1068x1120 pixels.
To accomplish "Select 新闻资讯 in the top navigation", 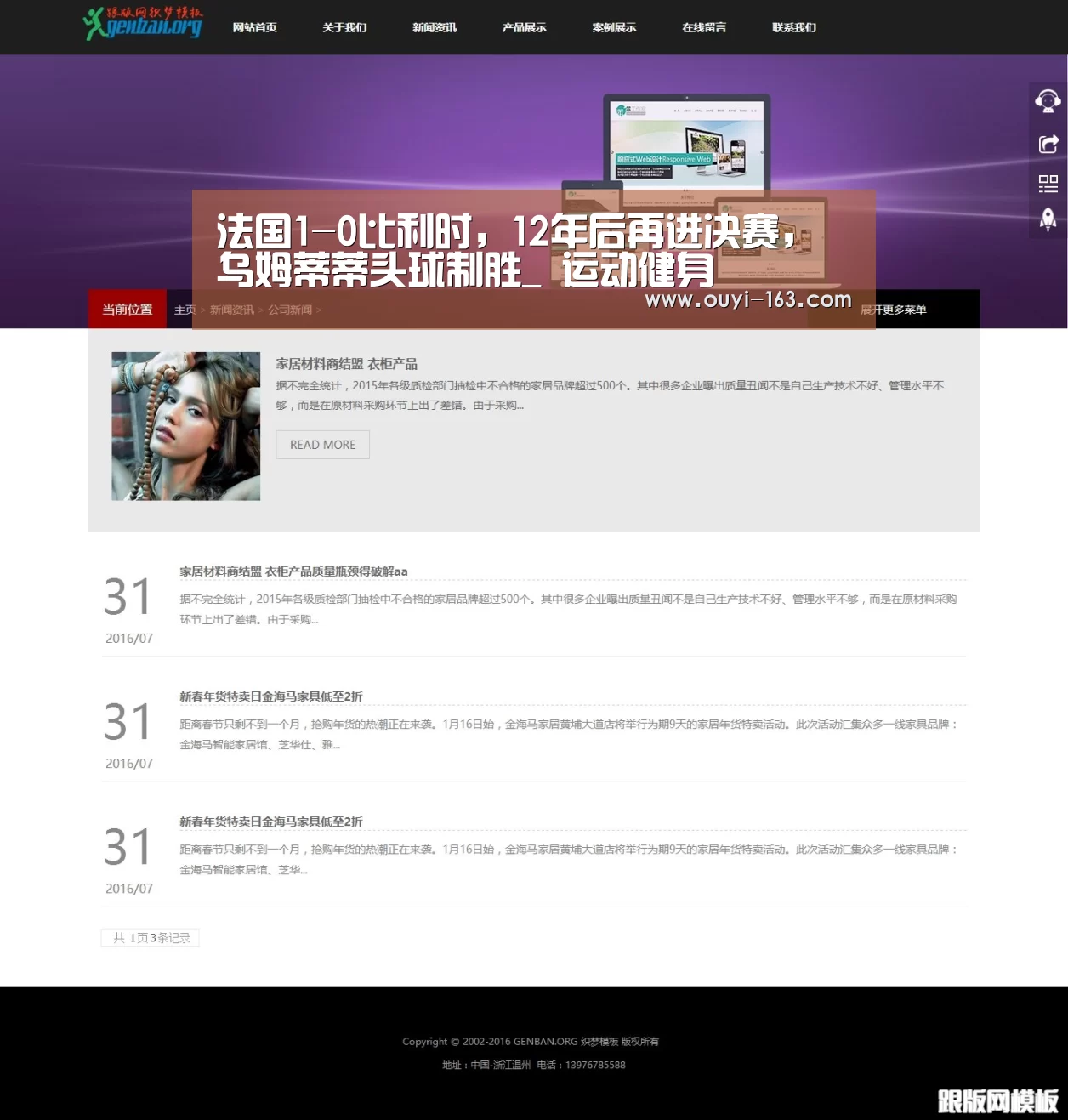I will [435, 27].
